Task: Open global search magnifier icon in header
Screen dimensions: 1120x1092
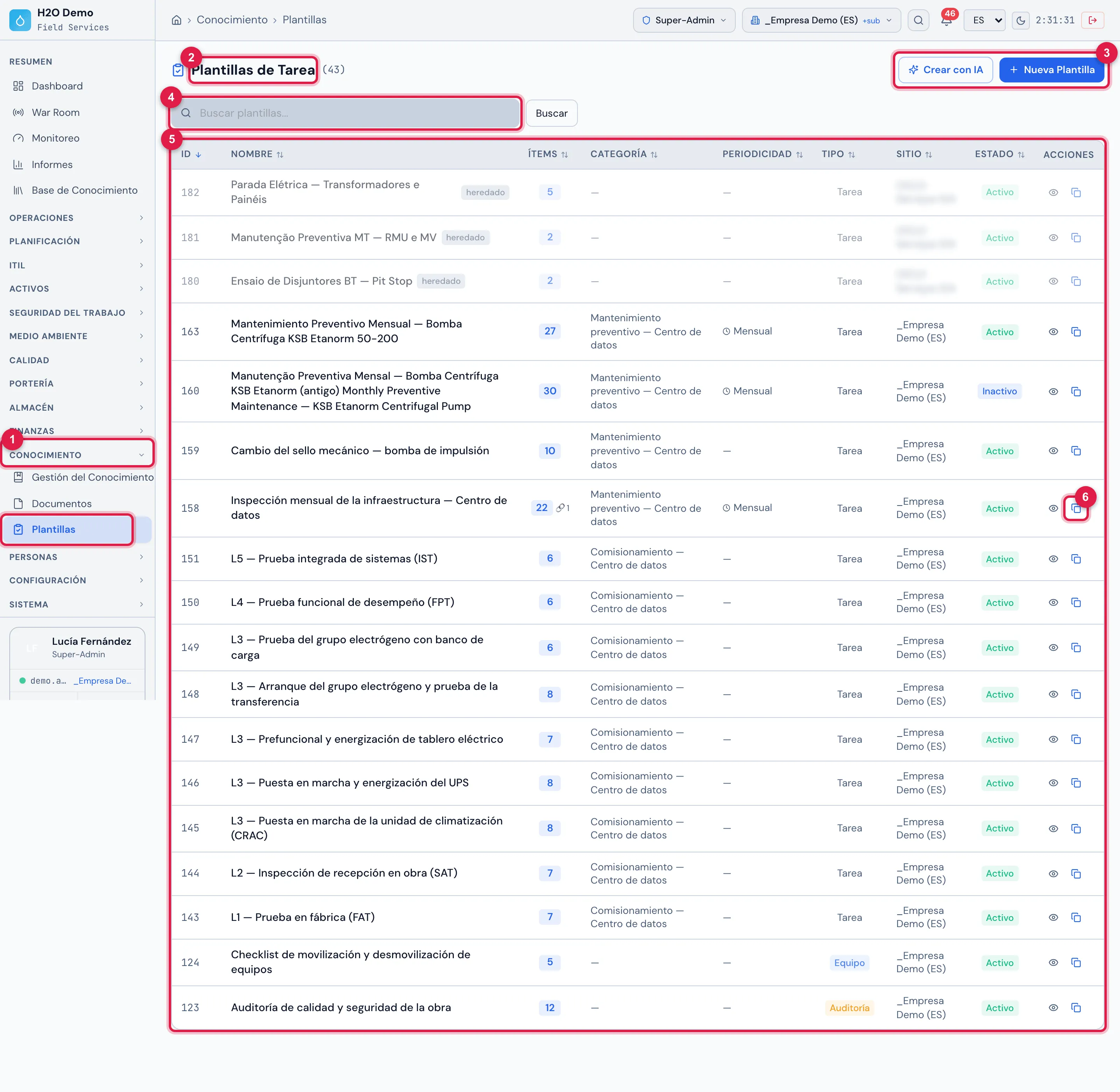Action: point(918,21)
